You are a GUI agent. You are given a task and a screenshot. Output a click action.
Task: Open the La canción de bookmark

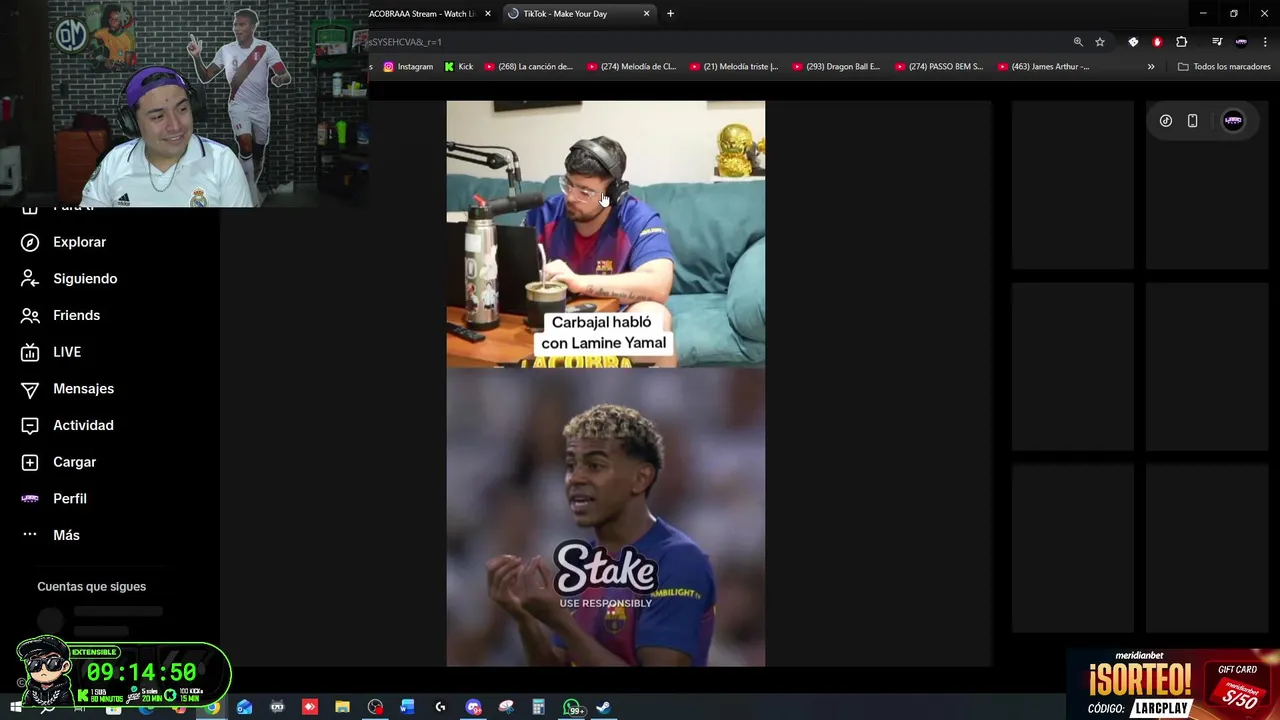click(x=528, y=67)
